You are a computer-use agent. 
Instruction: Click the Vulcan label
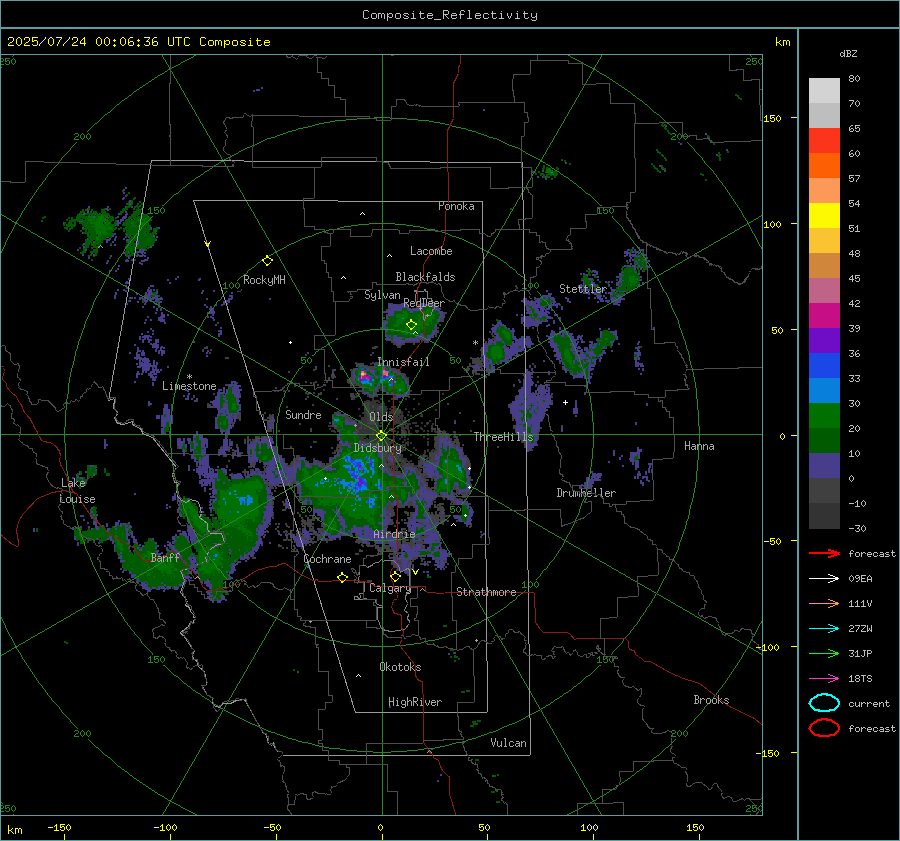pos(508,743)
